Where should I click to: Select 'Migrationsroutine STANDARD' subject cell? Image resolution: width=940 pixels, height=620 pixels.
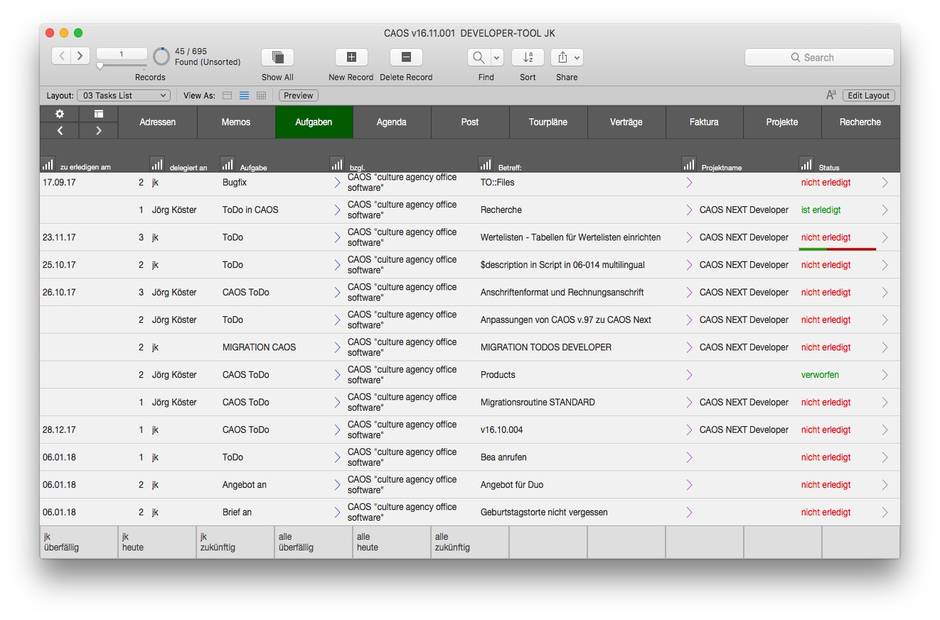[538, 402]
